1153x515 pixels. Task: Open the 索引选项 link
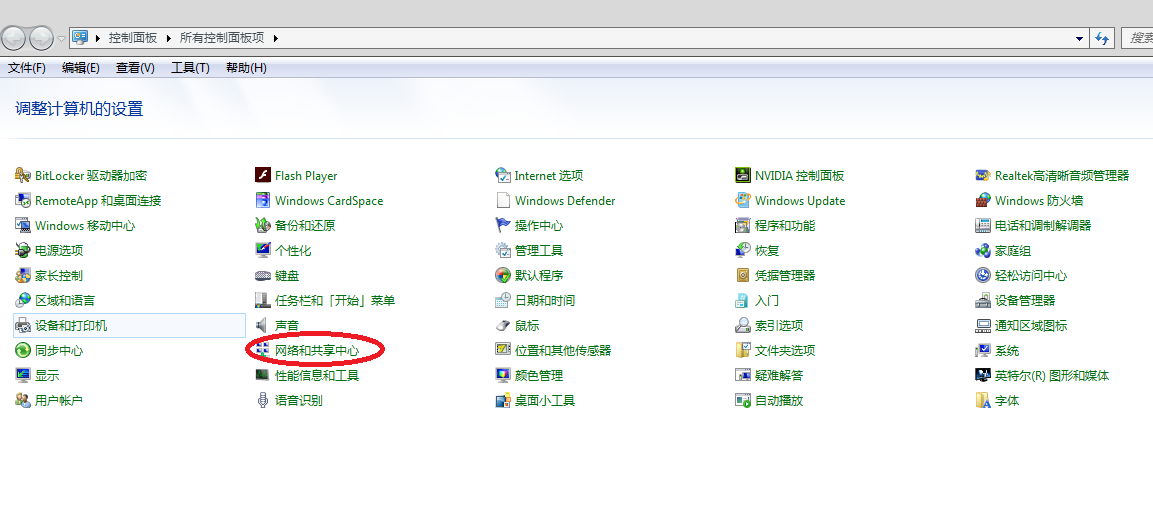(779, 325)
